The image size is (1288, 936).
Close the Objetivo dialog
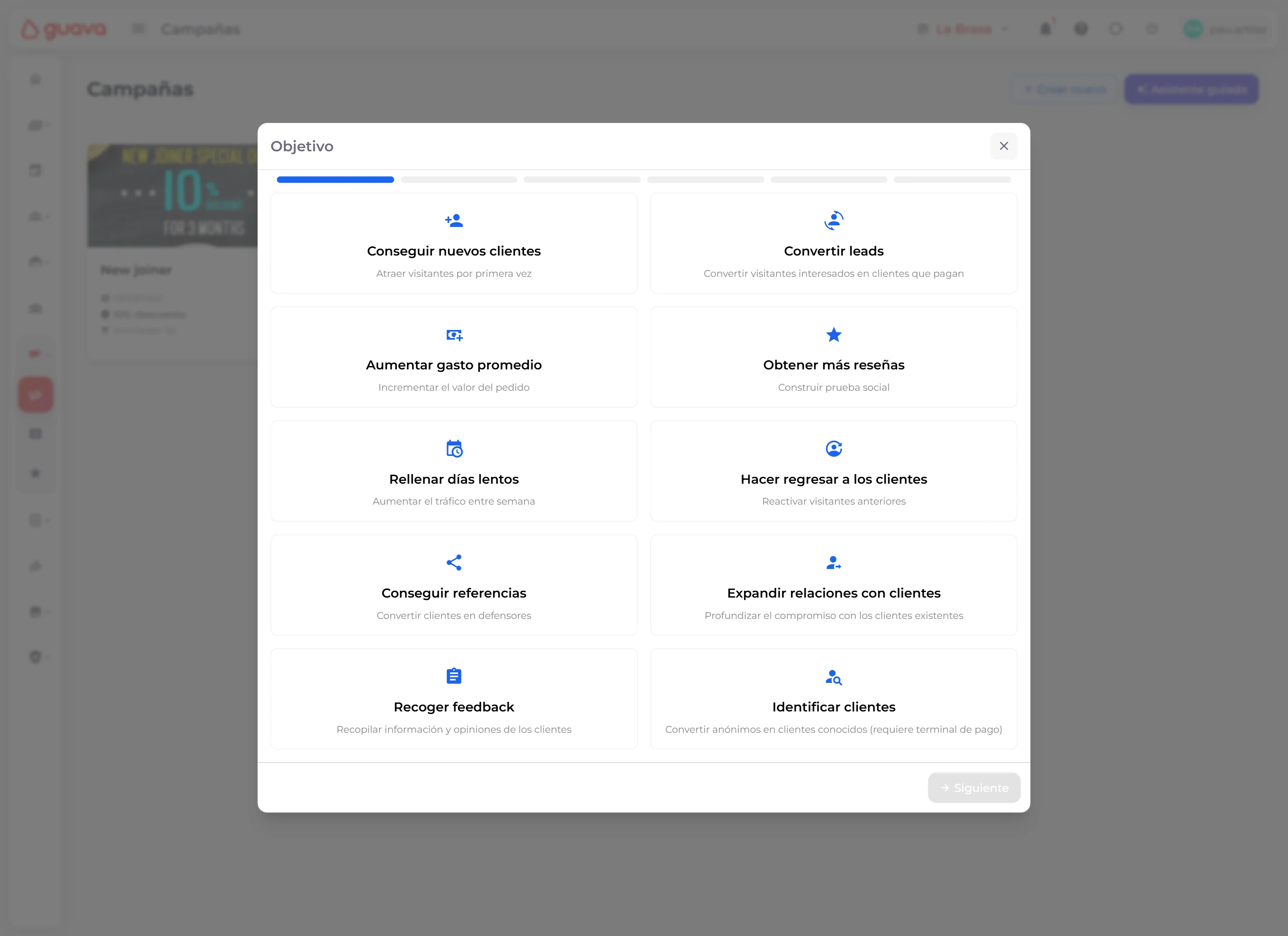[1003, 146]
